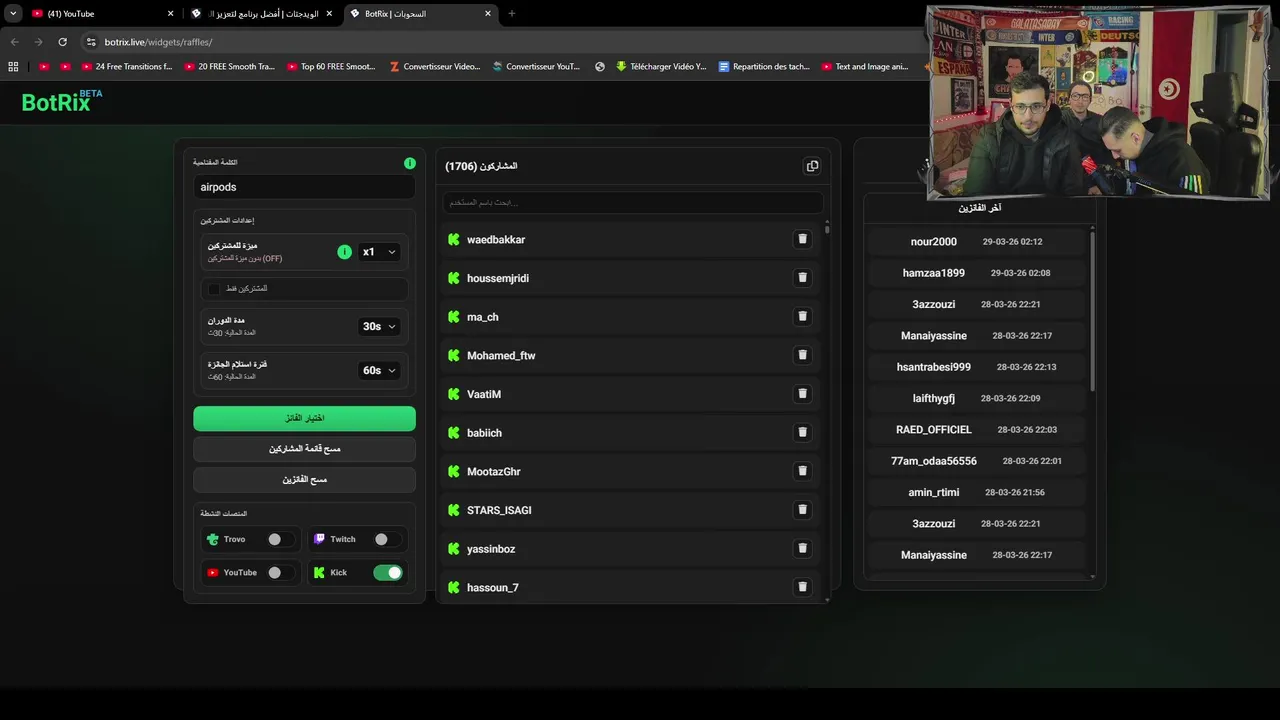Switch to the middle Arabic widgets tab
Screen dimensions: 1280x720
tap(262, 14)
